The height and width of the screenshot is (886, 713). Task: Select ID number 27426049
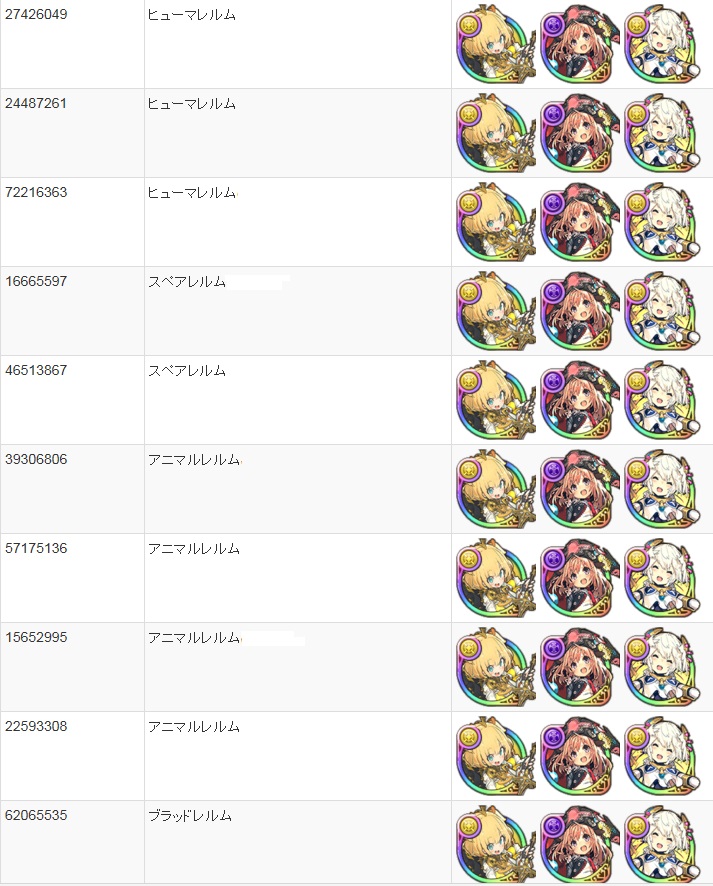pos(36,15)
